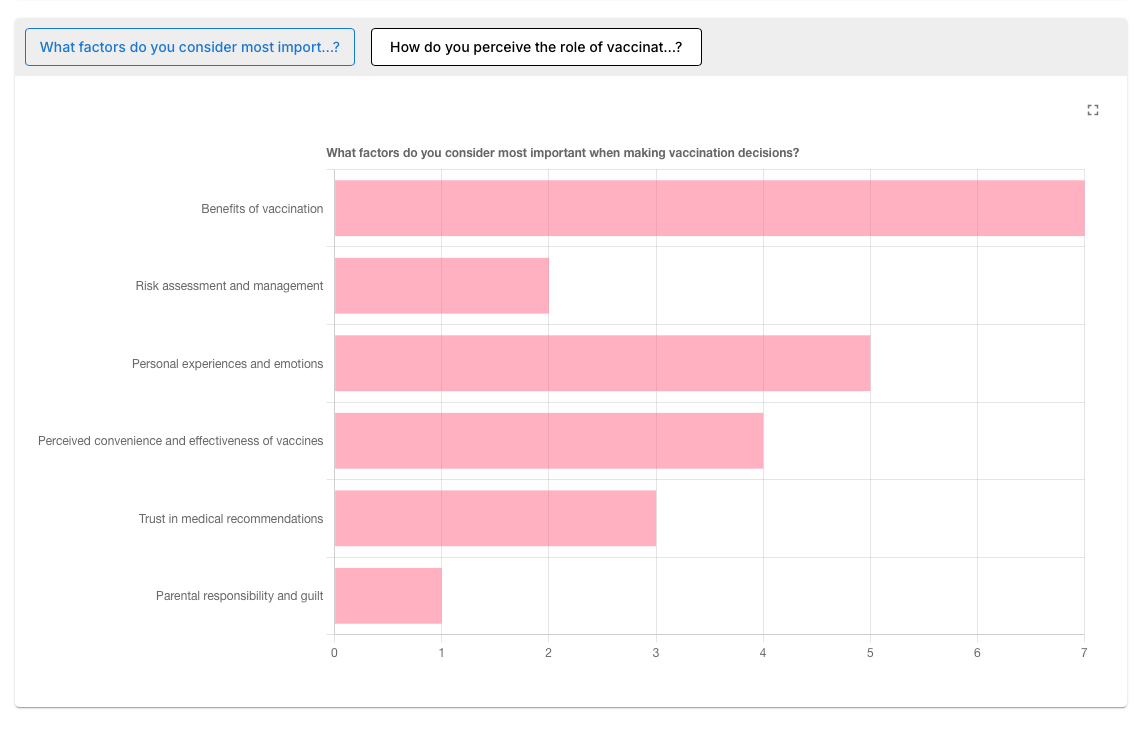Click 'Perceived convenience and effectiveness of vaccines' label
The height and width of the screenshot is (730, 1141).
pos(180,441)
